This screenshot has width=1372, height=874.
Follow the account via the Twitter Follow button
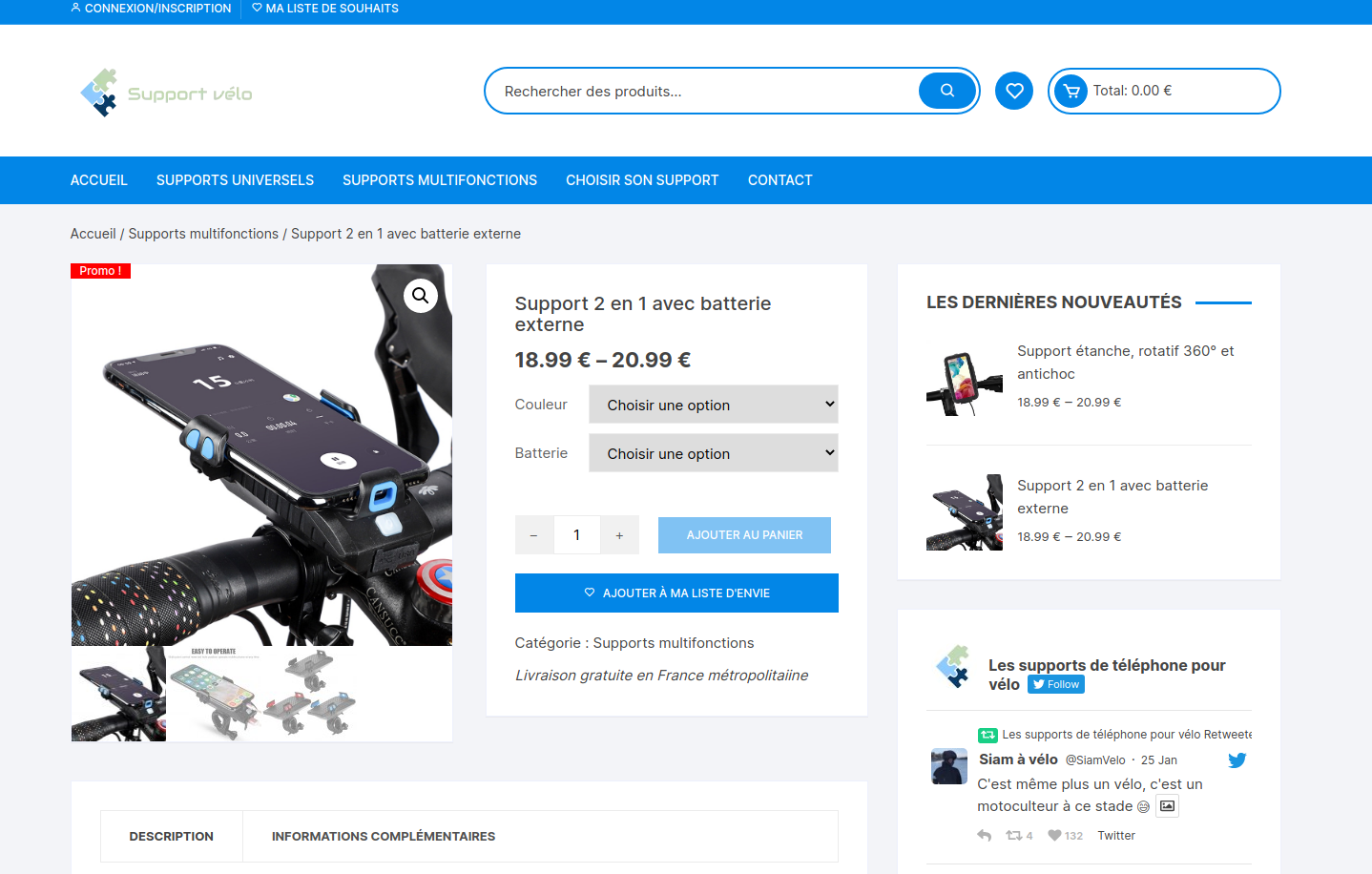point(1055,683)
